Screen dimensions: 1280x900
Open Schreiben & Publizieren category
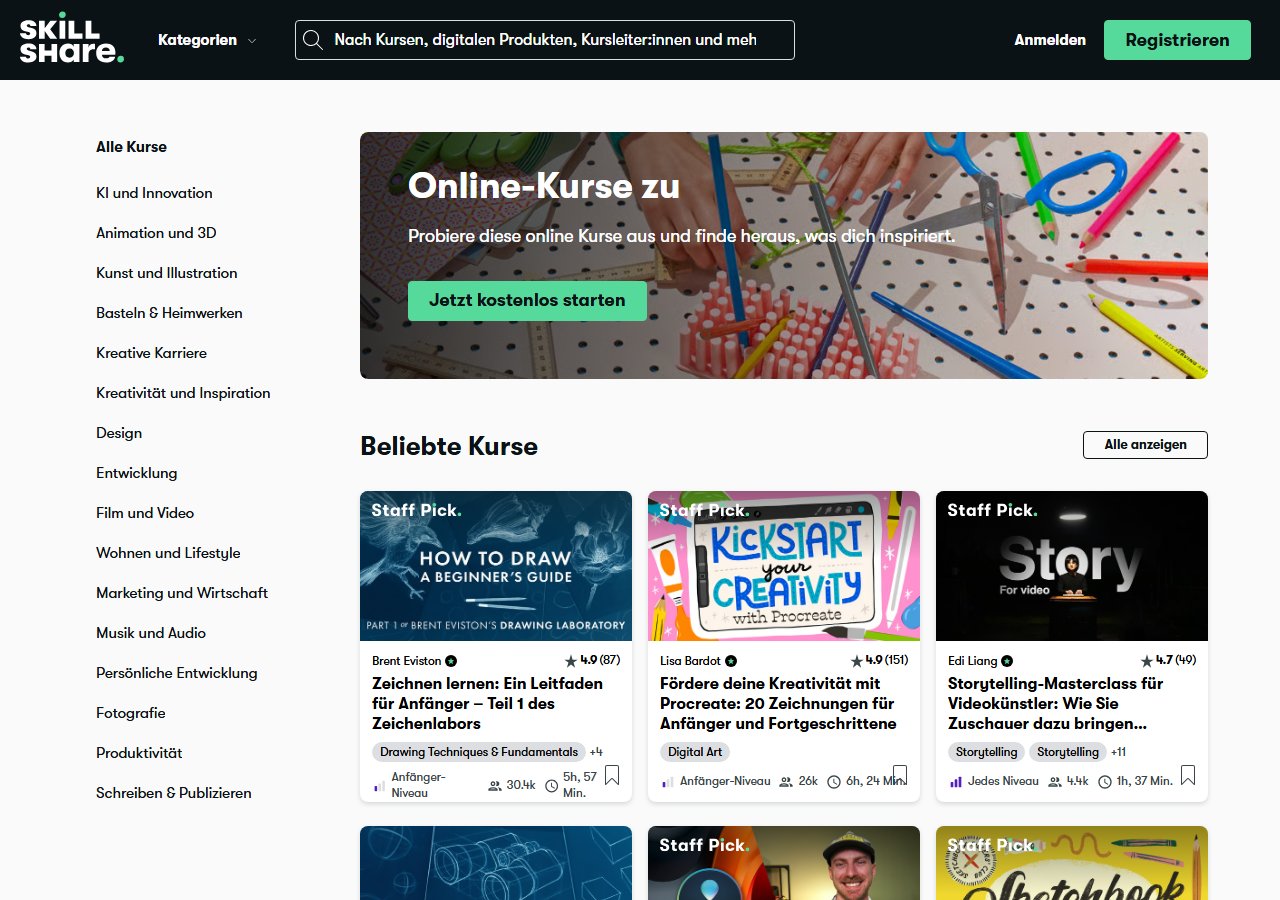point(174,793)
